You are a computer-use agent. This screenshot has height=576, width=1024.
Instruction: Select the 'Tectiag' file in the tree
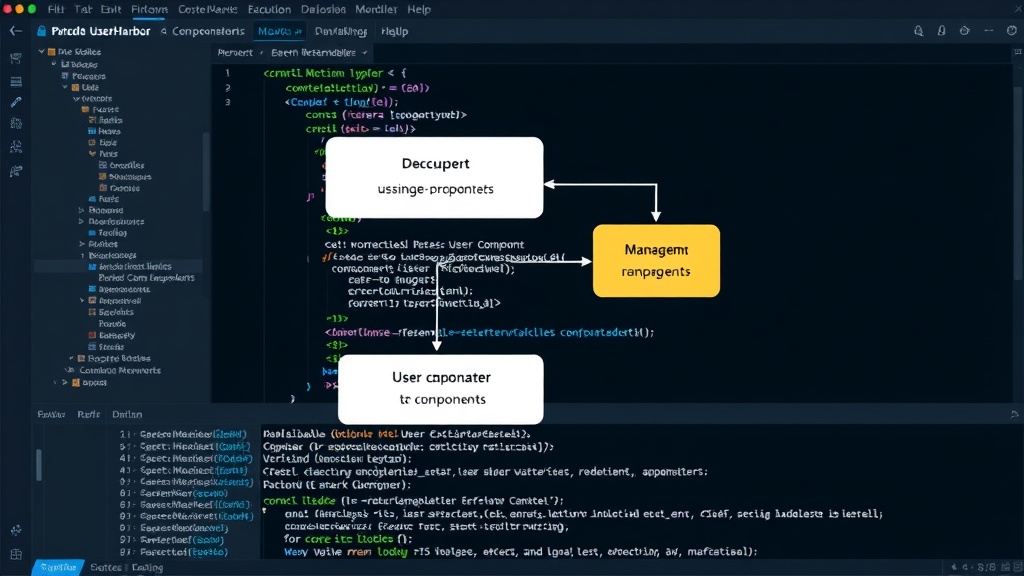(112, 232)
